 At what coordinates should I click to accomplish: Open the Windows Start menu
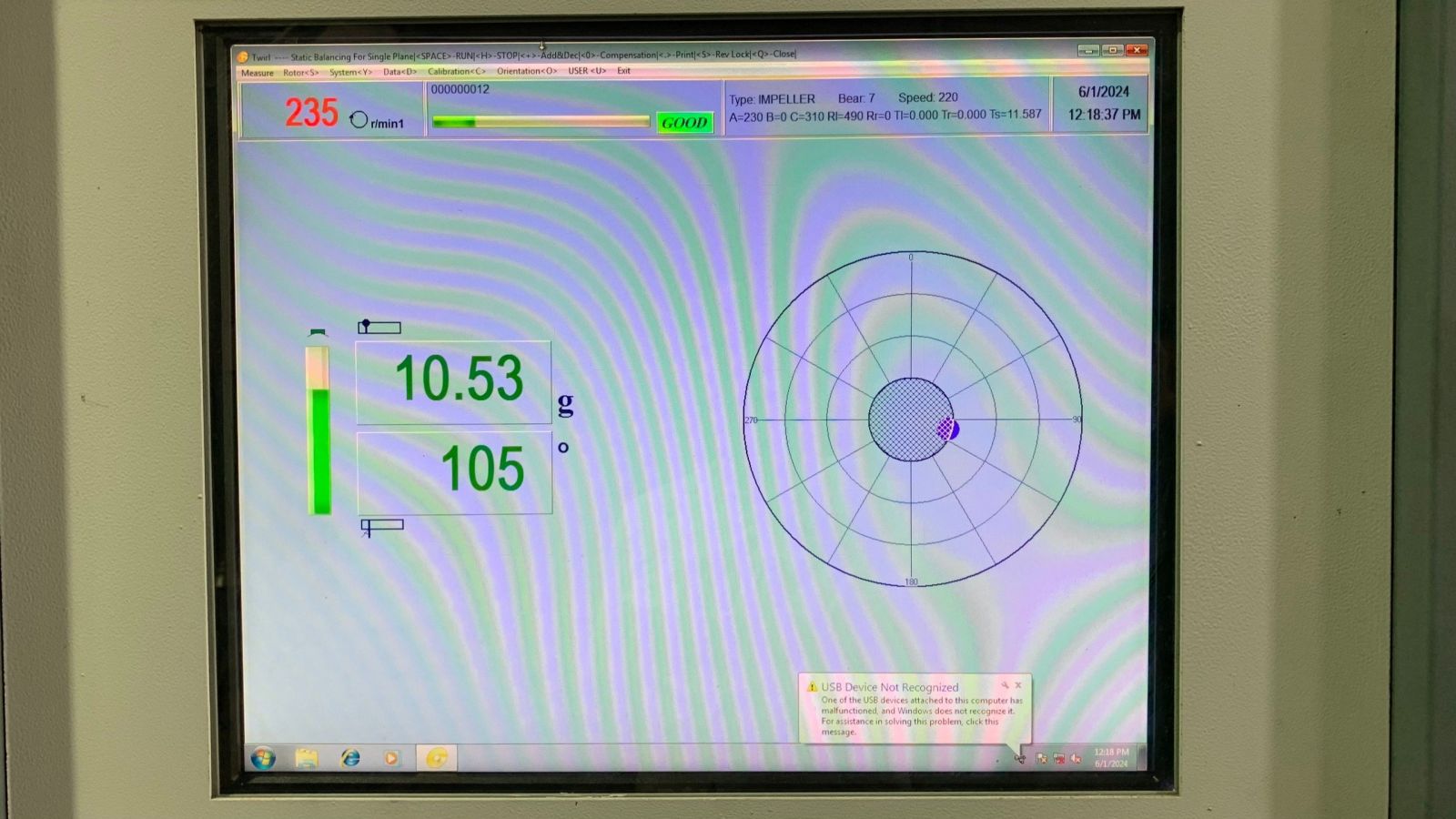coord(263,758)
